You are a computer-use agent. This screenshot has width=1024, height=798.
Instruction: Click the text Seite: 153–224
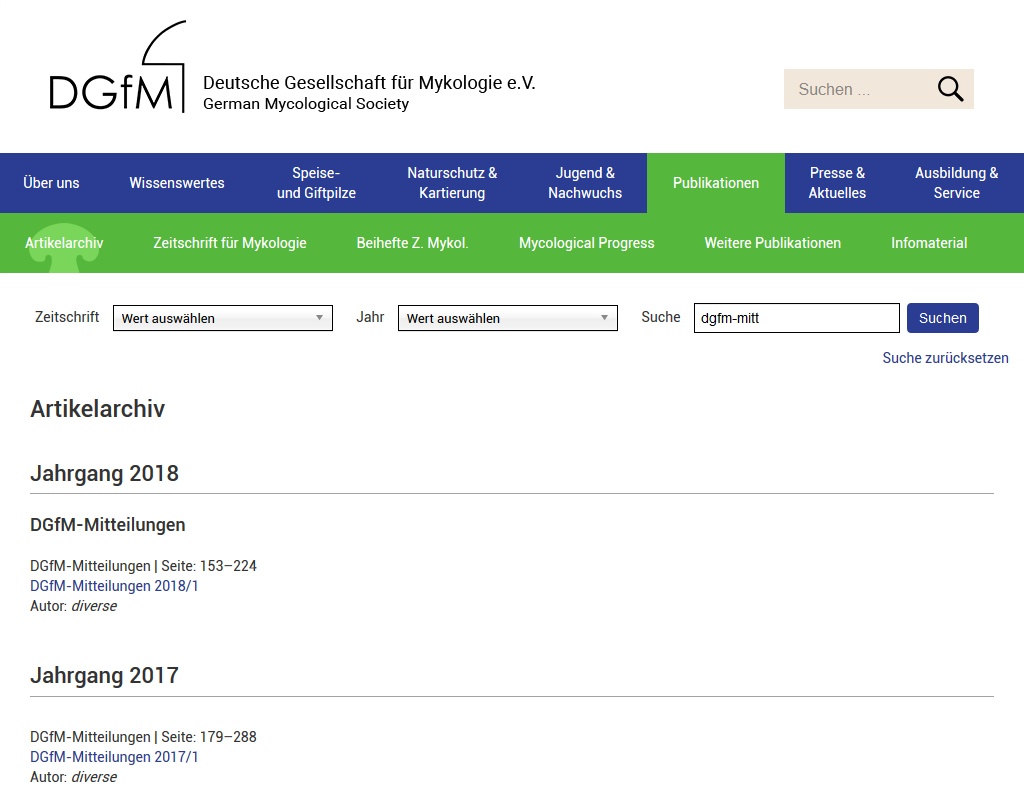click(209, 566)
